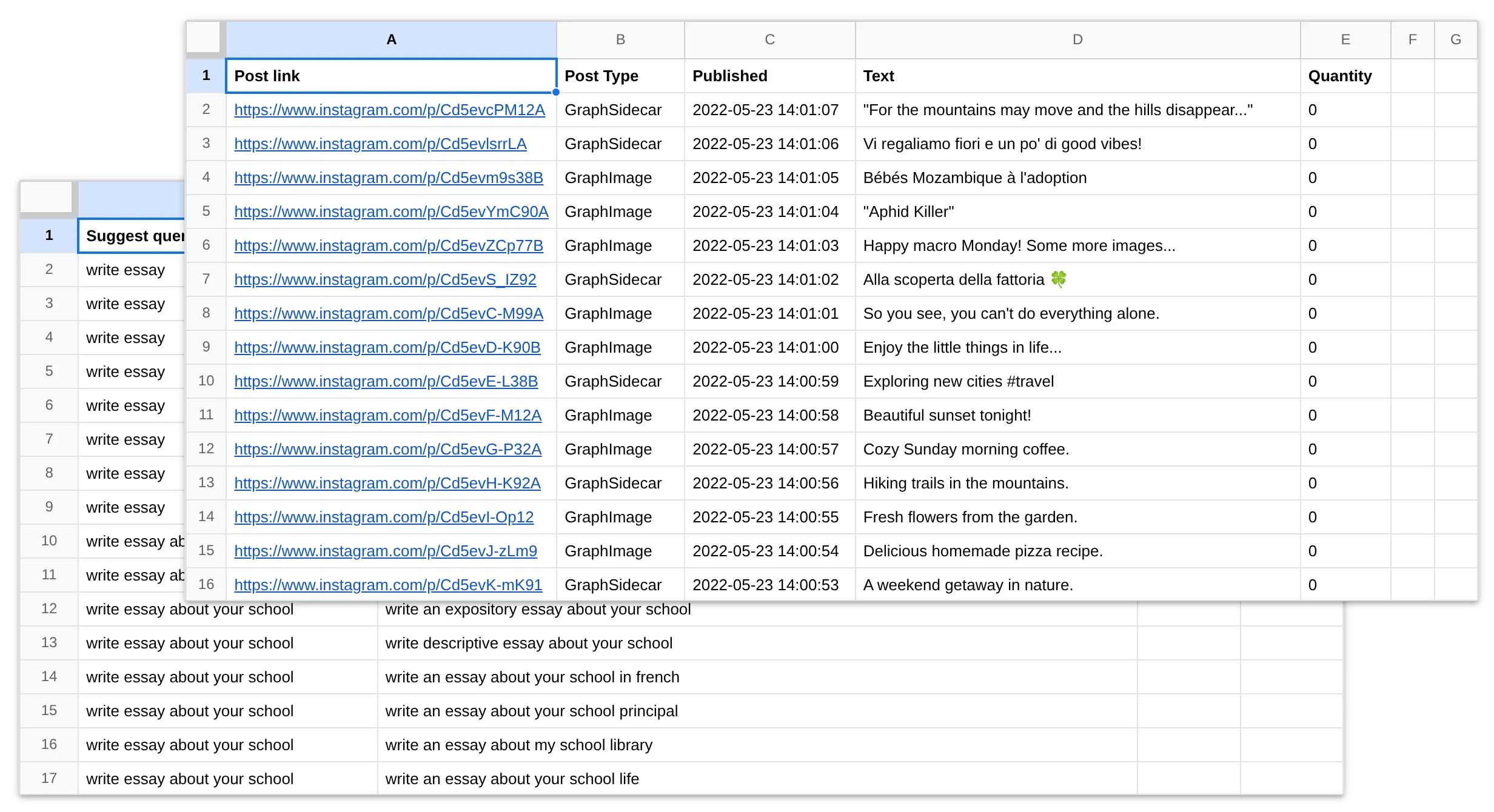Open the Cd5evG-P32A Instagram post link
Screen dimensions: 1494x812
388,449
